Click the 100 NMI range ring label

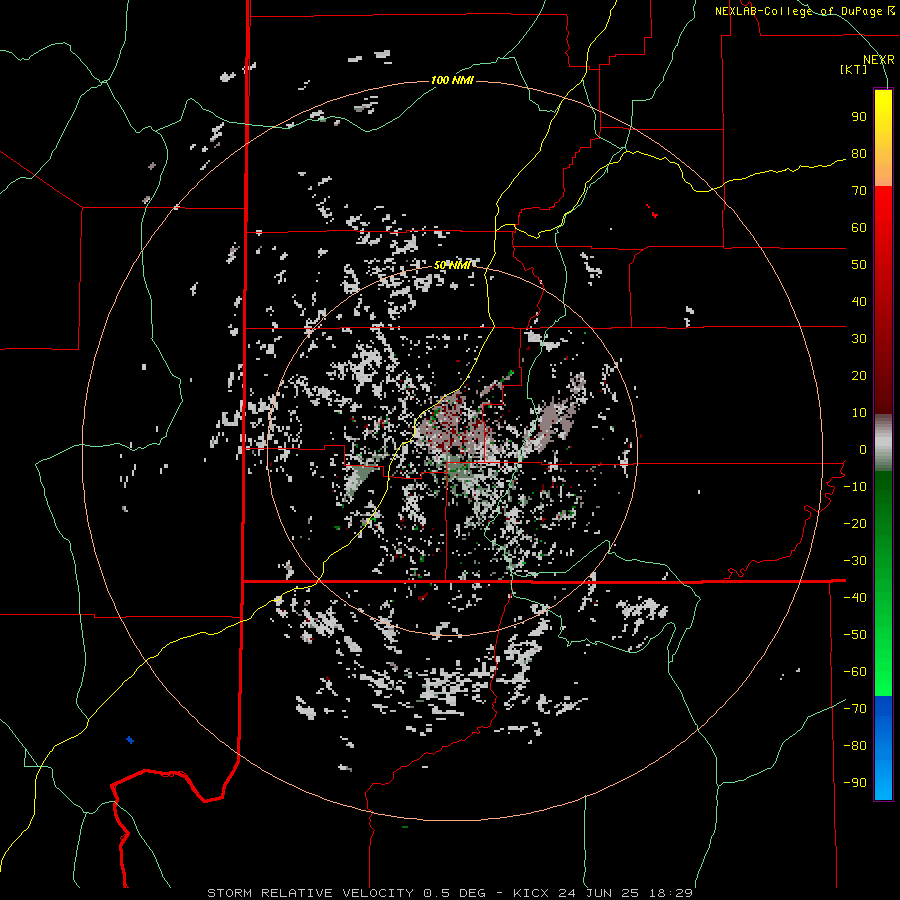[452, 80]
